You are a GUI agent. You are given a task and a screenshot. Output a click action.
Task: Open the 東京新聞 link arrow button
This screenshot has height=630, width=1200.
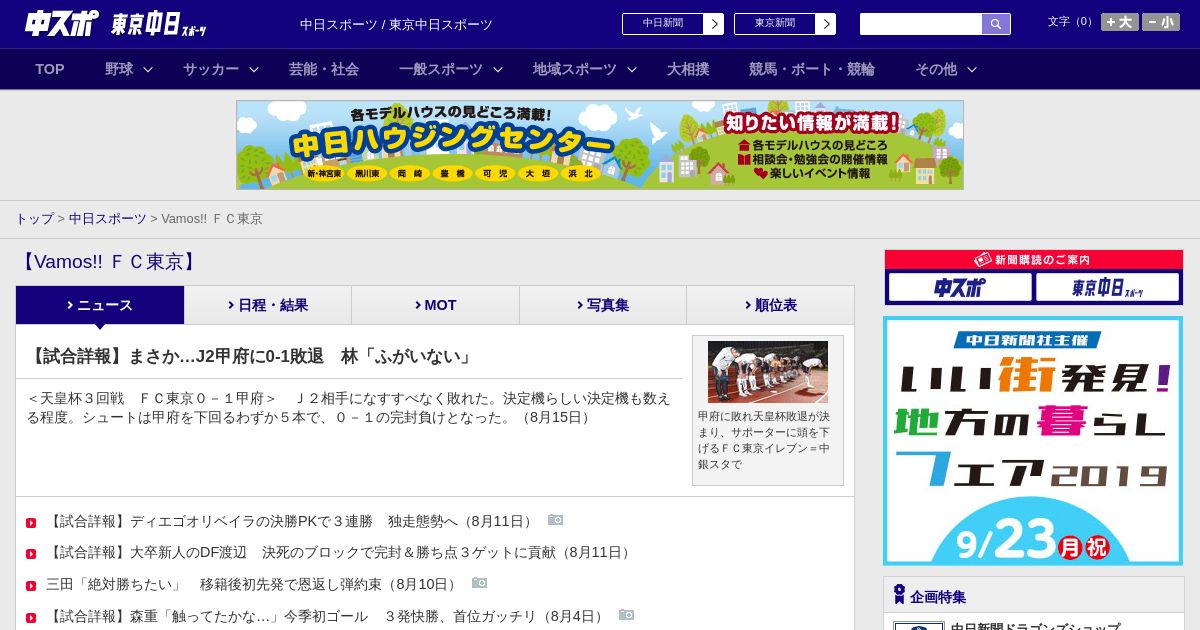tap(825, 24)
